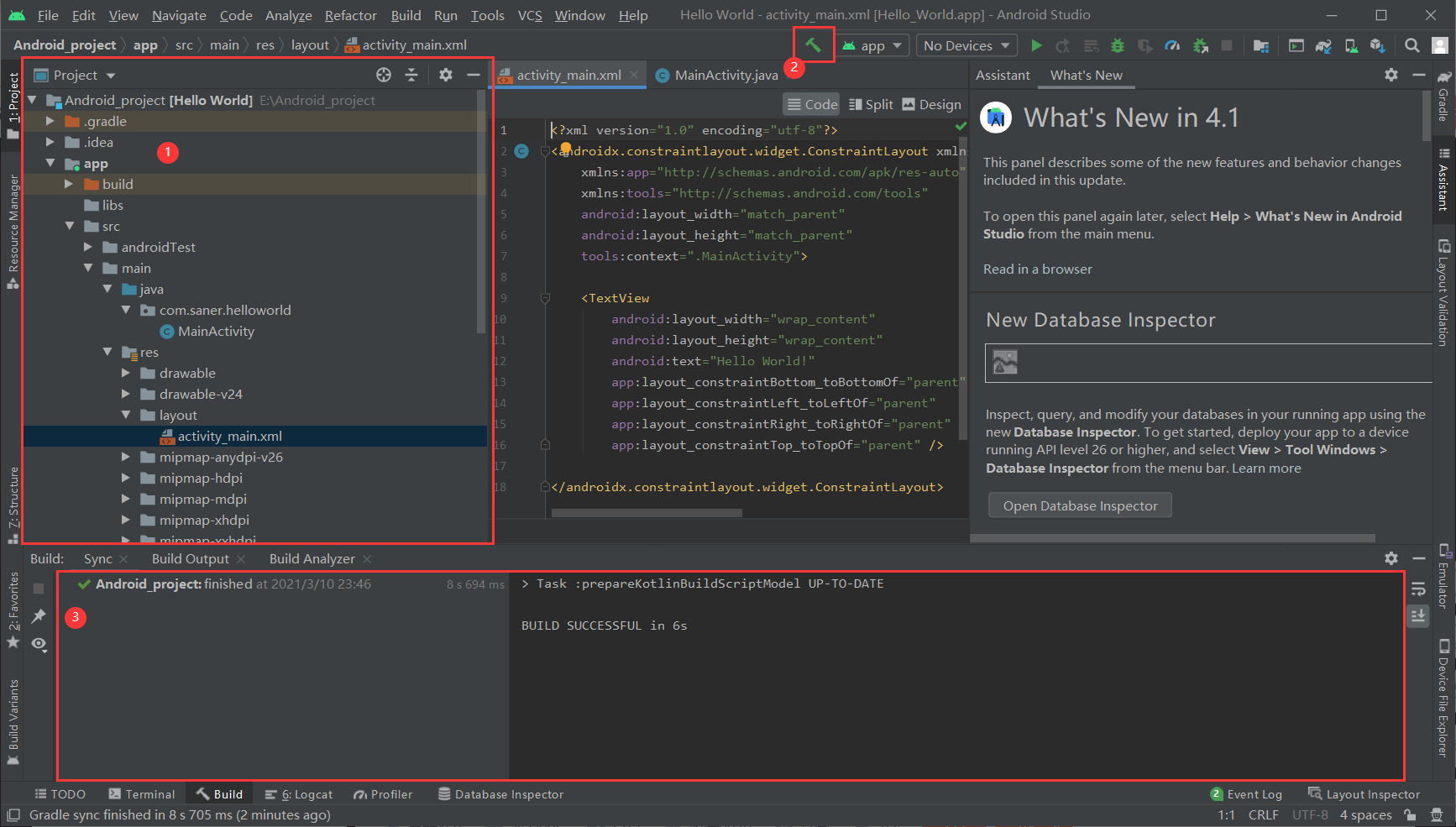The height and width of the screenshot is (827, 1456).
Task: Open the Refactor menu
Action: [x=350, y=15]
